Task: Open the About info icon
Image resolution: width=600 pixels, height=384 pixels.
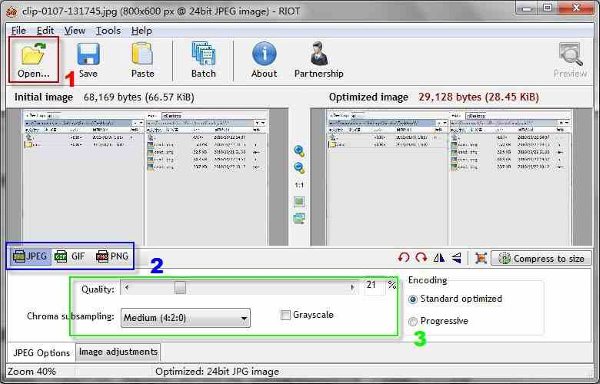Action: click(264, 60)
